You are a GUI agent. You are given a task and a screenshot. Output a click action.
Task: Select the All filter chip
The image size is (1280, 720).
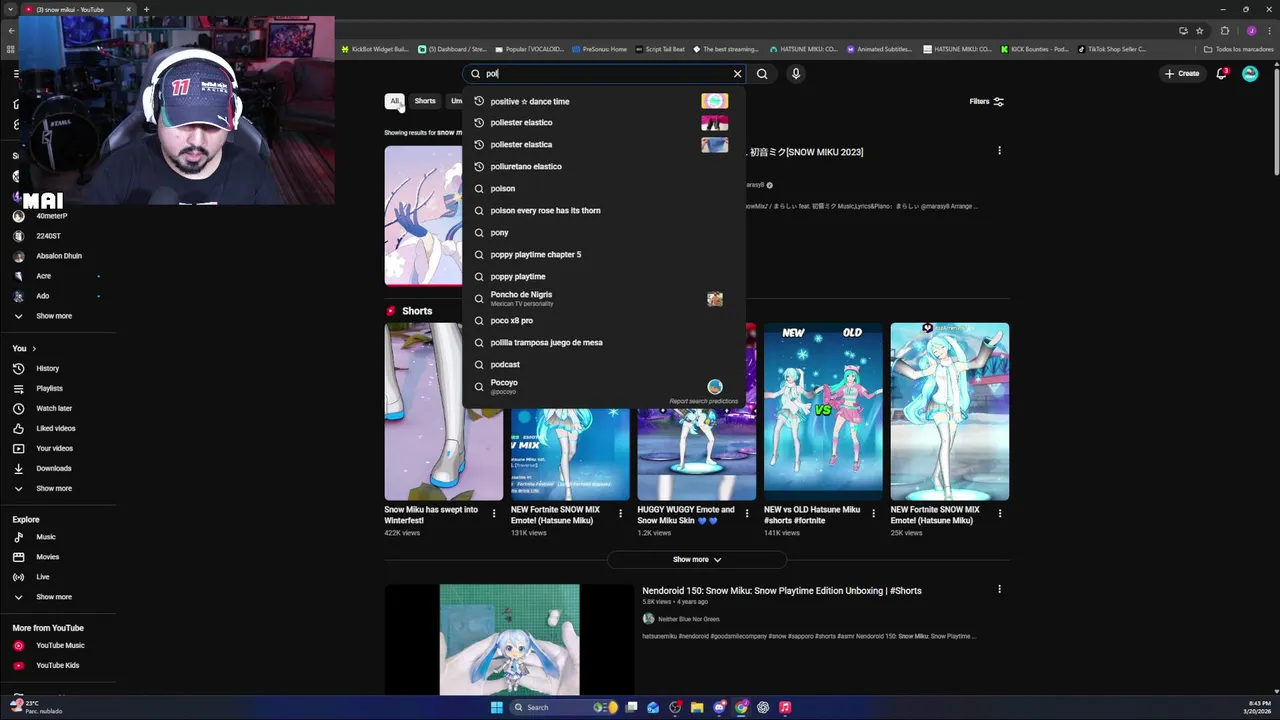pos(395,101)
